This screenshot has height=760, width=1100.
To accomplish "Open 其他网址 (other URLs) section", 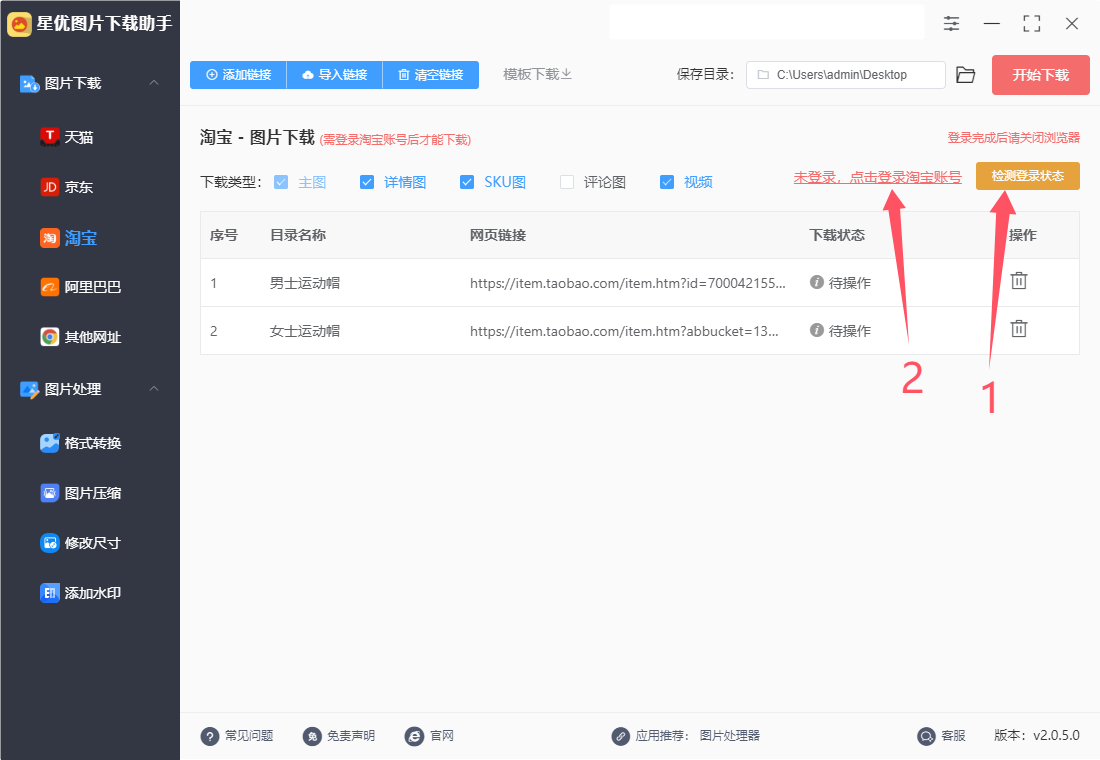I will [x=81, y=337].
